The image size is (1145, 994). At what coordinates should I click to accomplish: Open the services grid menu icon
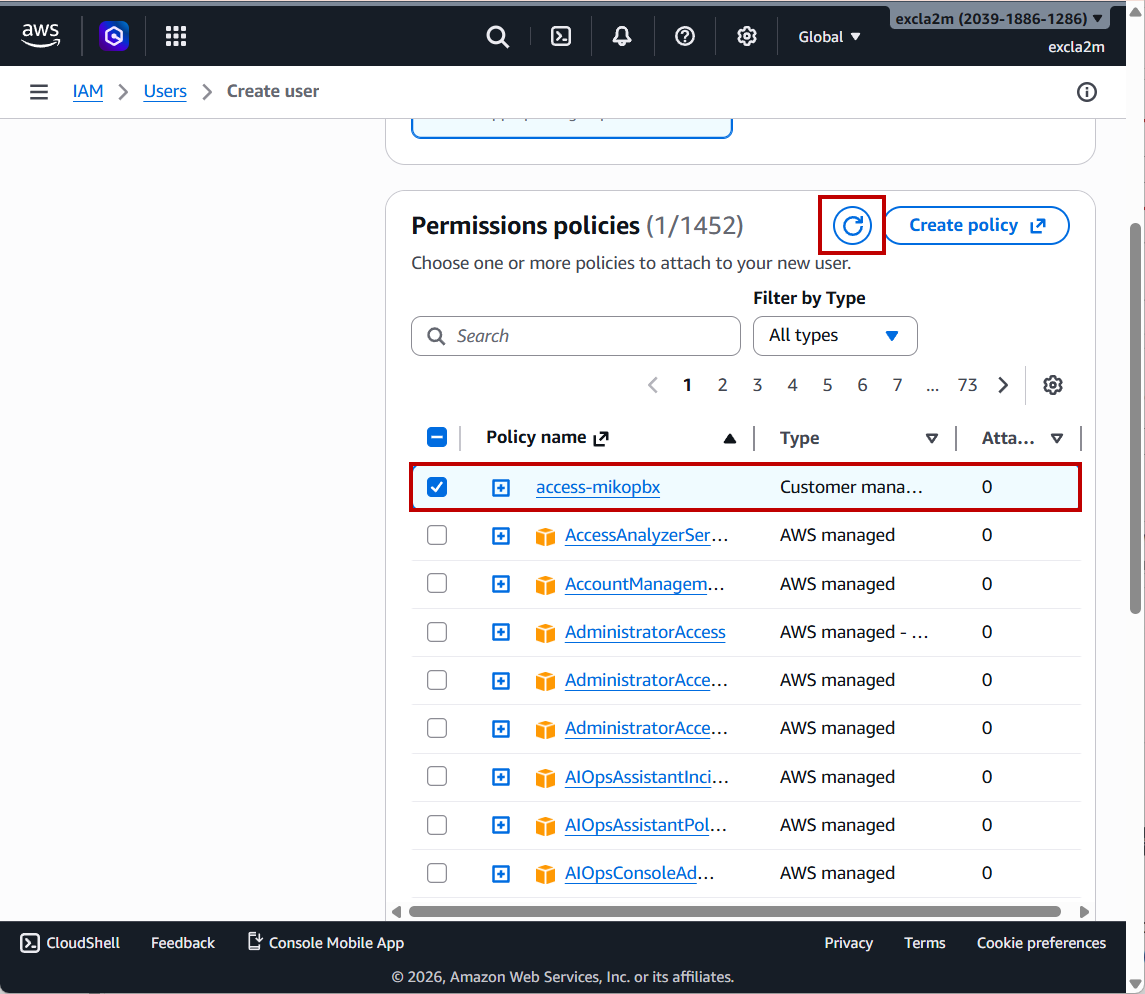(176, 37)
